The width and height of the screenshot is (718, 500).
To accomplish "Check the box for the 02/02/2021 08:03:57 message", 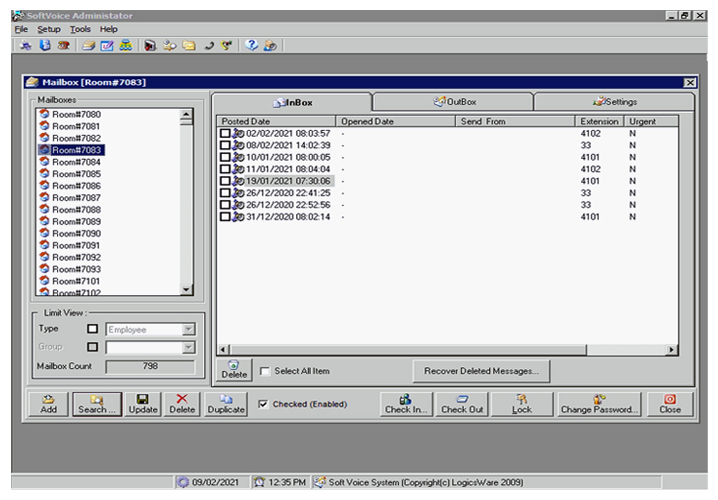I will click(225, 133).
